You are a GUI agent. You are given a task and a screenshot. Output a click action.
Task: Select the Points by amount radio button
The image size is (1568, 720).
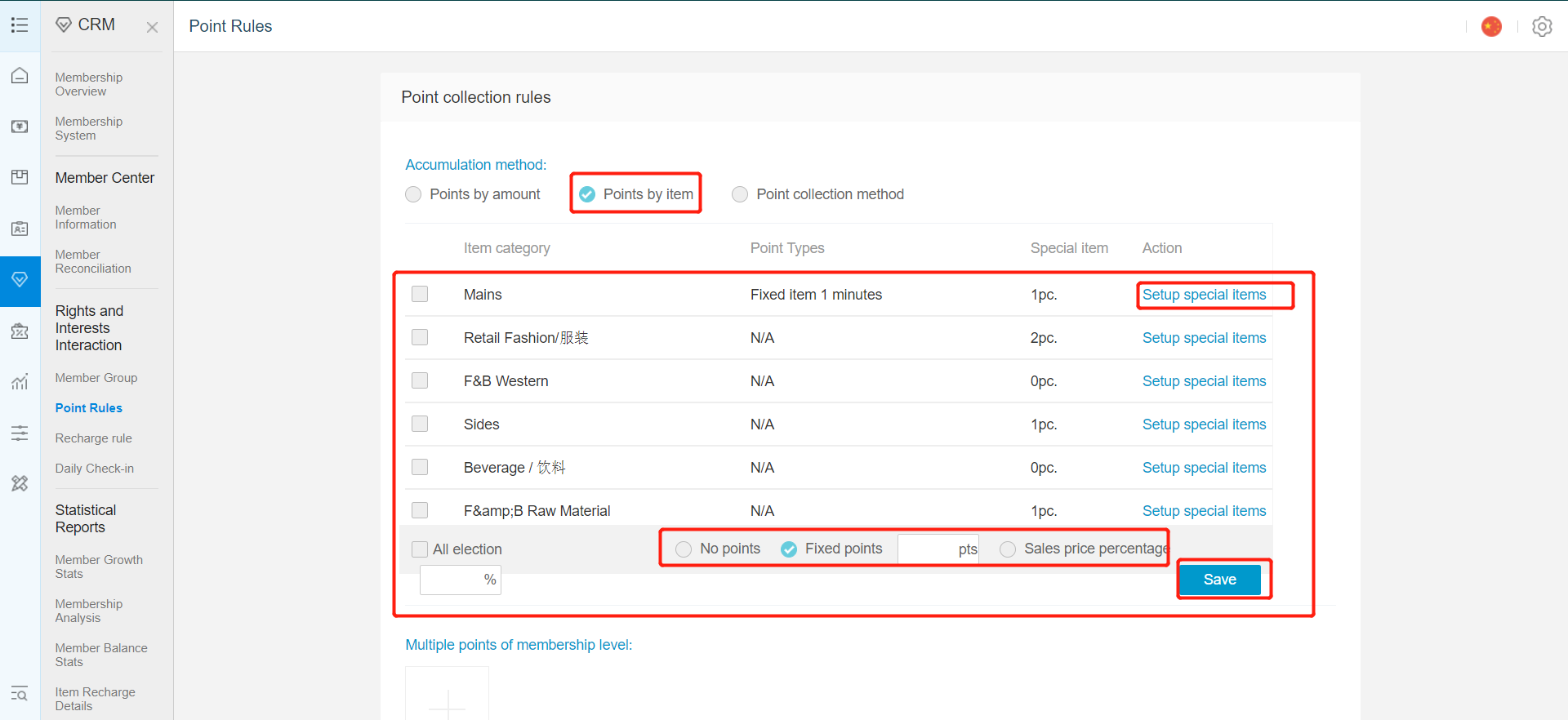pos(413,194)
